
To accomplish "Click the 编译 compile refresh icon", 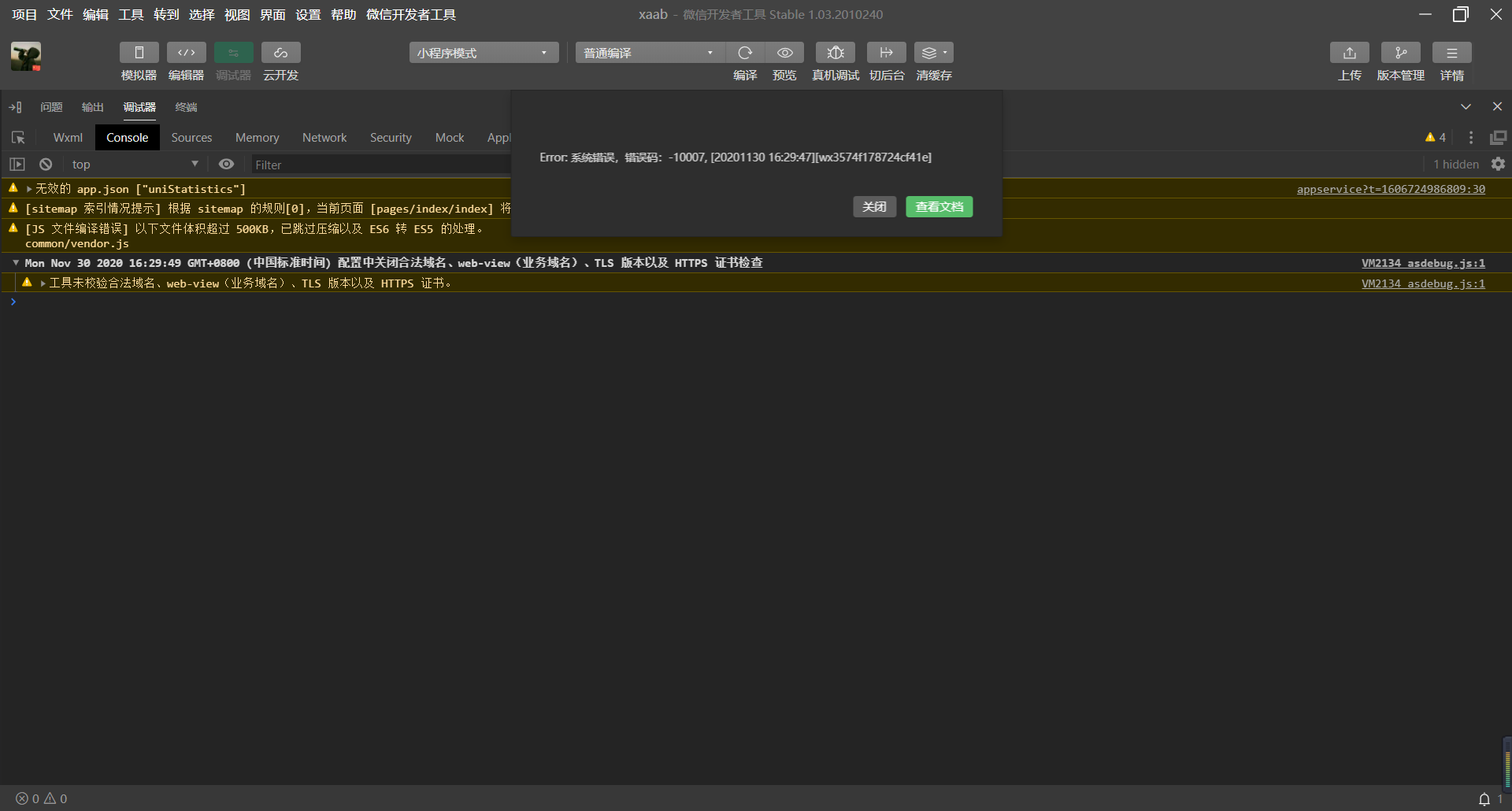I will pyautogui.click(x=745, y=53).
